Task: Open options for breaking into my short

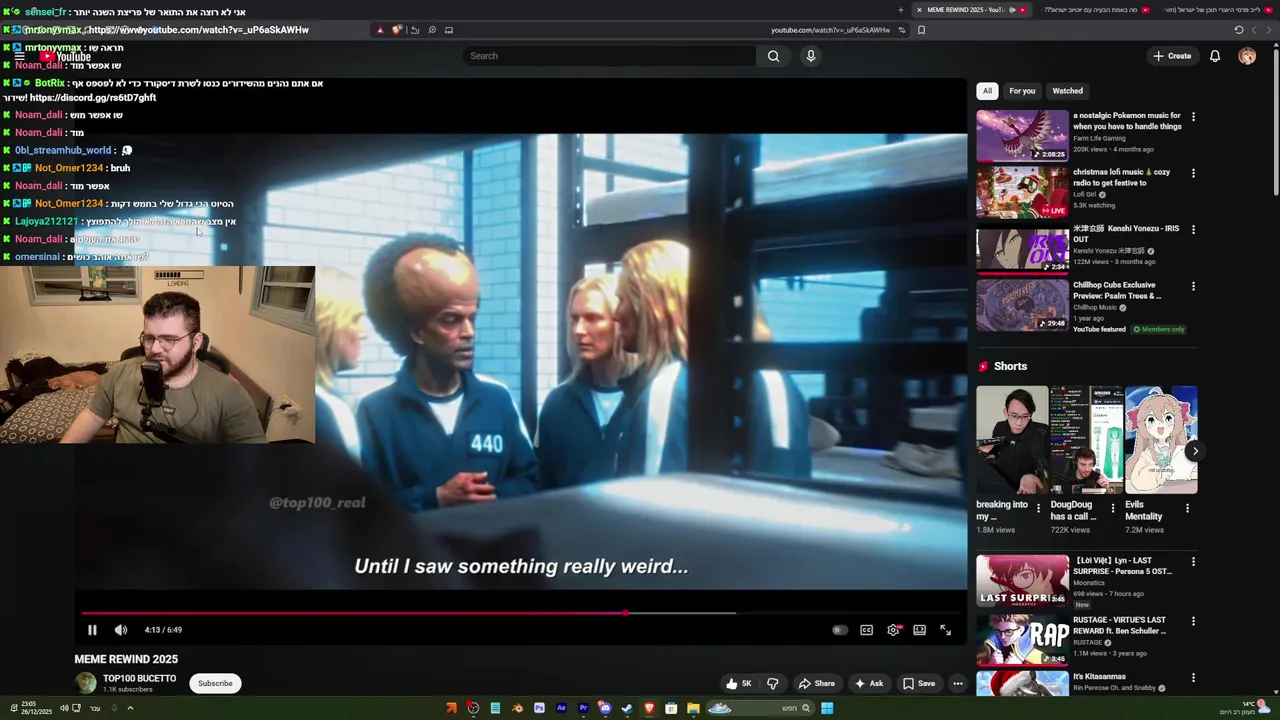Action: click(1038, 508)
